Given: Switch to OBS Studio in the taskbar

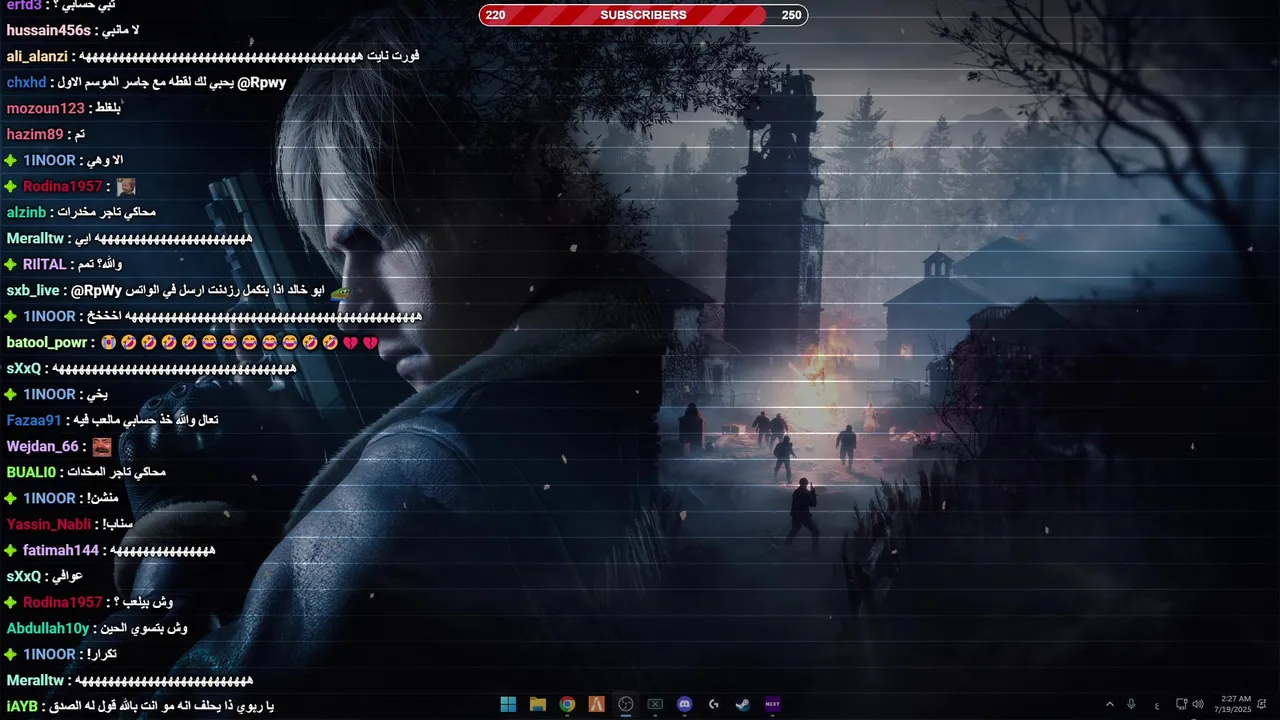Looking at the screenshot, I should click(x=626, y=704).
